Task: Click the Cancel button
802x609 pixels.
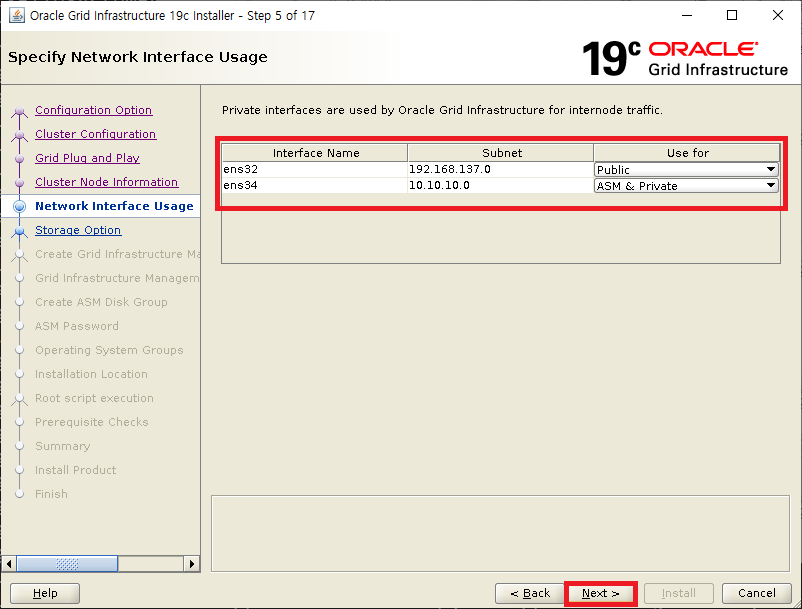Action: pyautogui.click(x=756, y=593)
